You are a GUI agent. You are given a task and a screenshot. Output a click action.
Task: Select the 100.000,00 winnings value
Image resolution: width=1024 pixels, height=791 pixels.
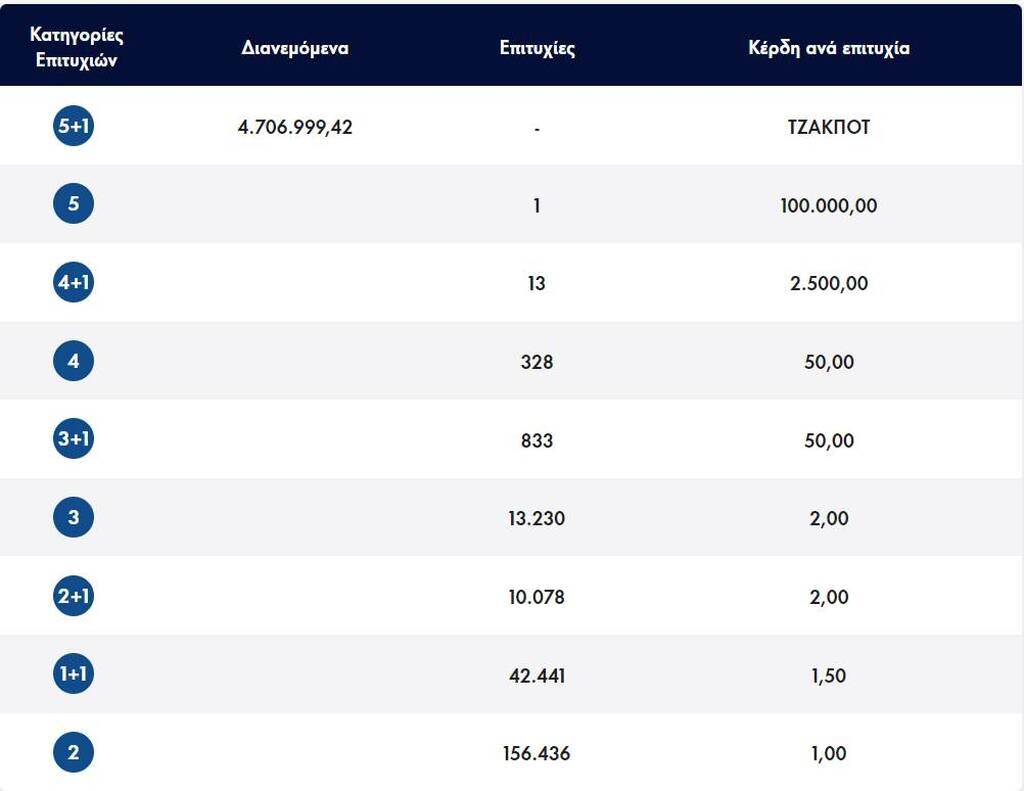pos(829,205)
